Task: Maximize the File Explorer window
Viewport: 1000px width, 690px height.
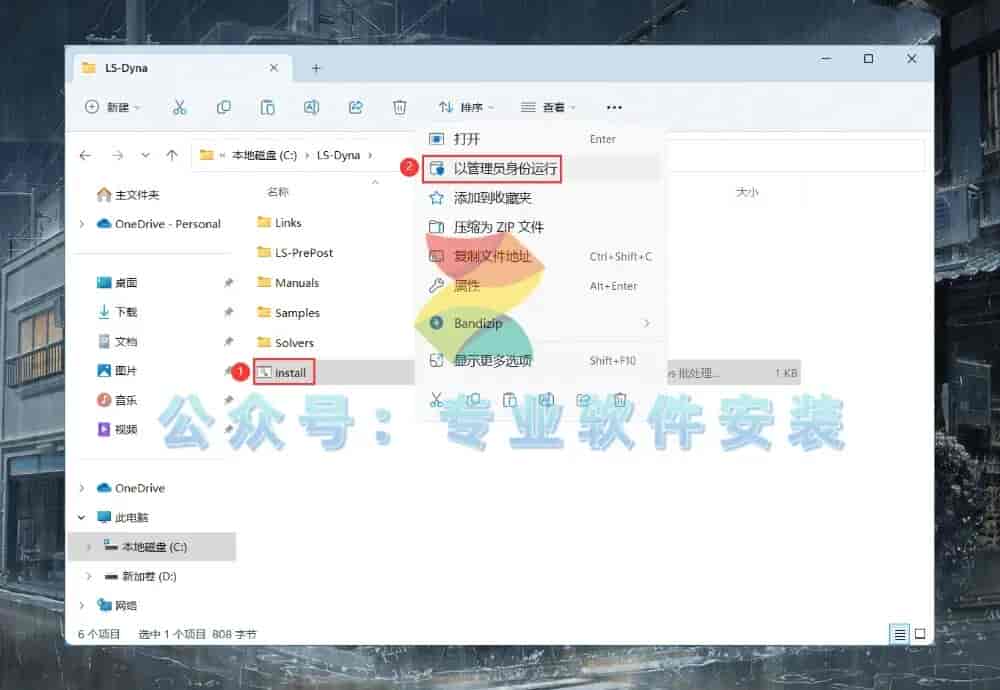Action: pos(868,59)
